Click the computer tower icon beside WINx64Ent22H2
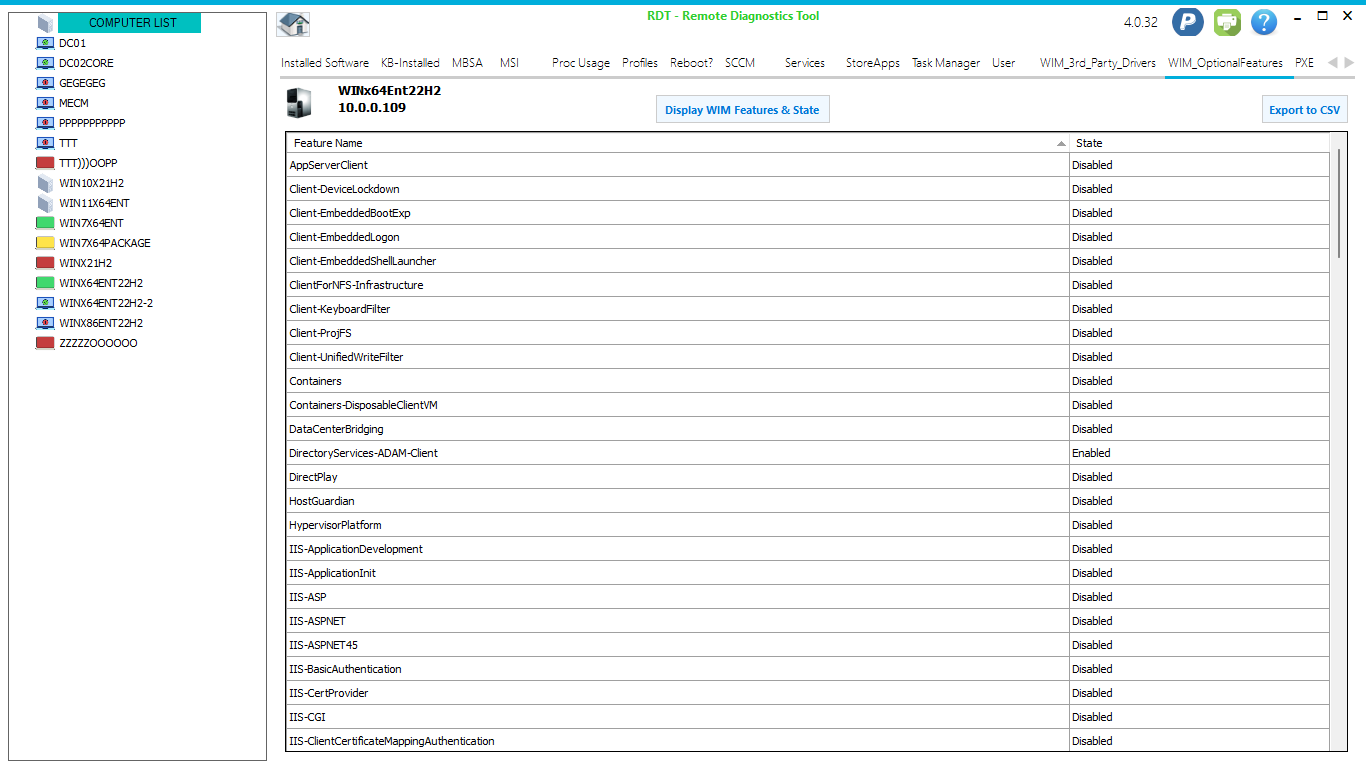Viewport: 1366px width, 768px height. coord(299,103)
